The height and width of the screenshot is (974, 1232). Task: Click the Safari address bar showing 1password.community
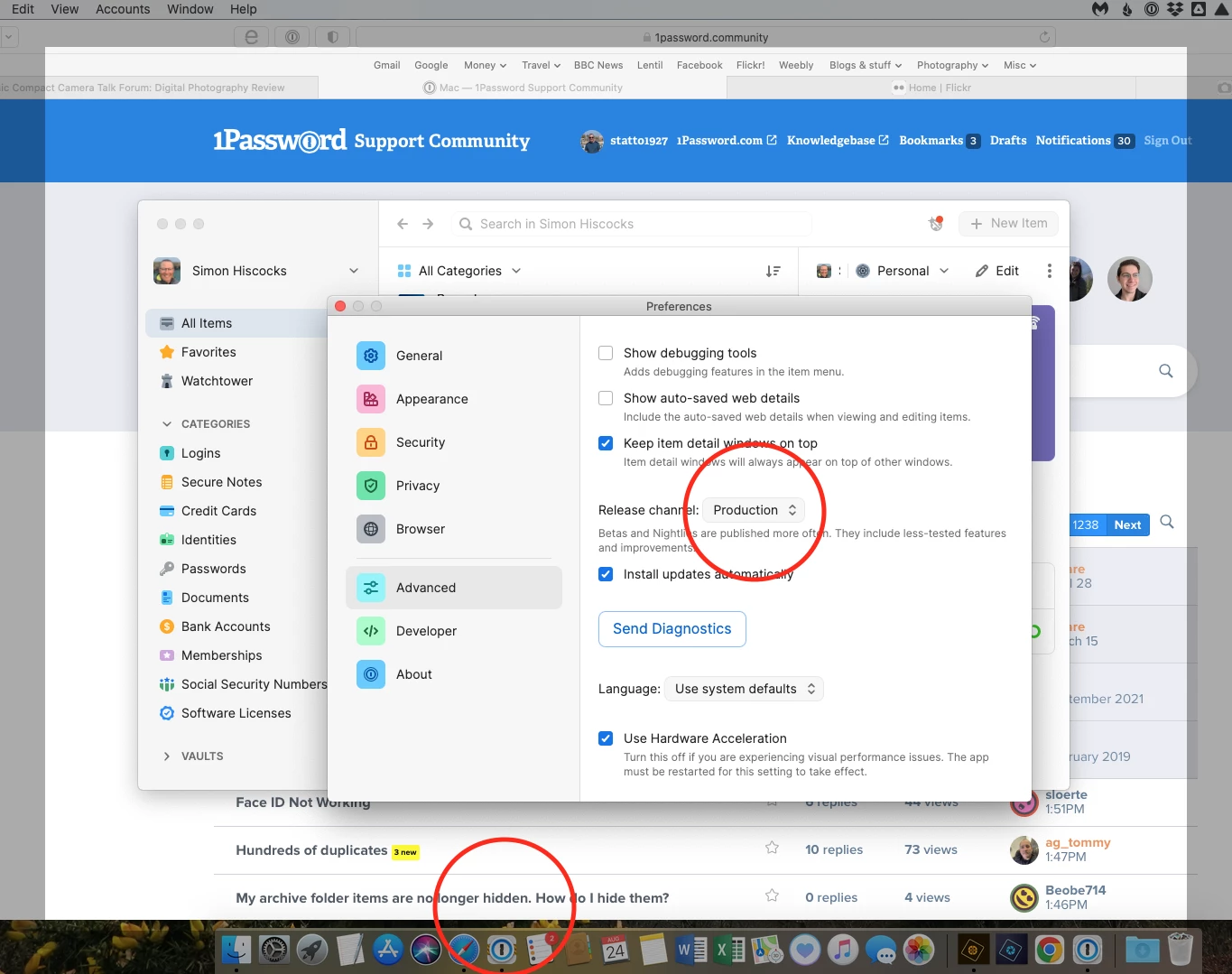[706, 37]
